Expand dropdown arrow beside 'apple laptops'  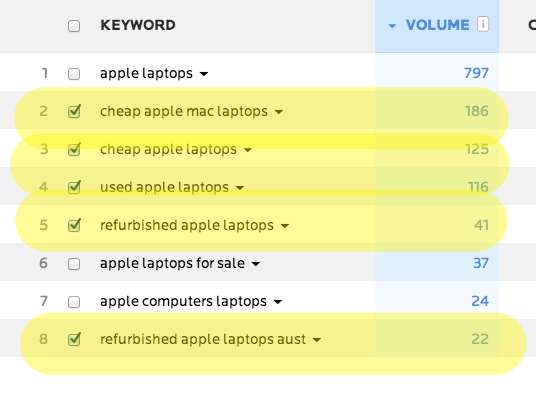204,74
